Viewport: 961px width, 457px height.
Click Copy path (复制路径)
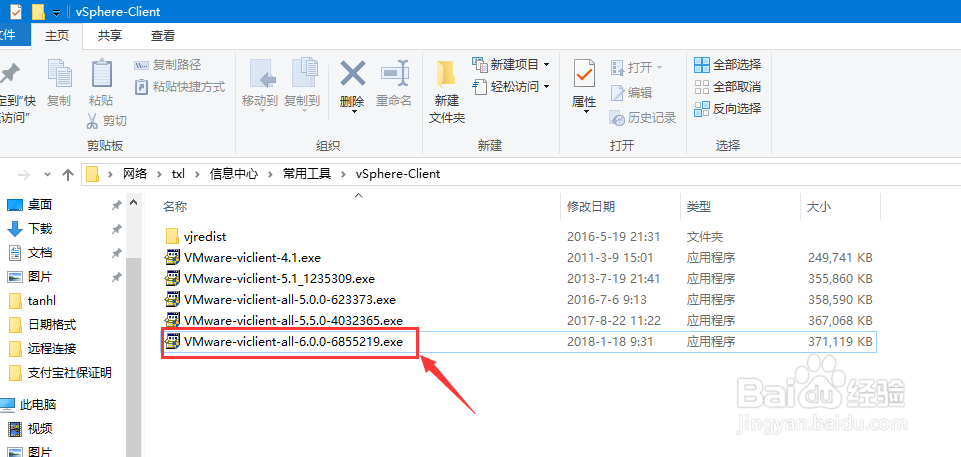point(167,65)
